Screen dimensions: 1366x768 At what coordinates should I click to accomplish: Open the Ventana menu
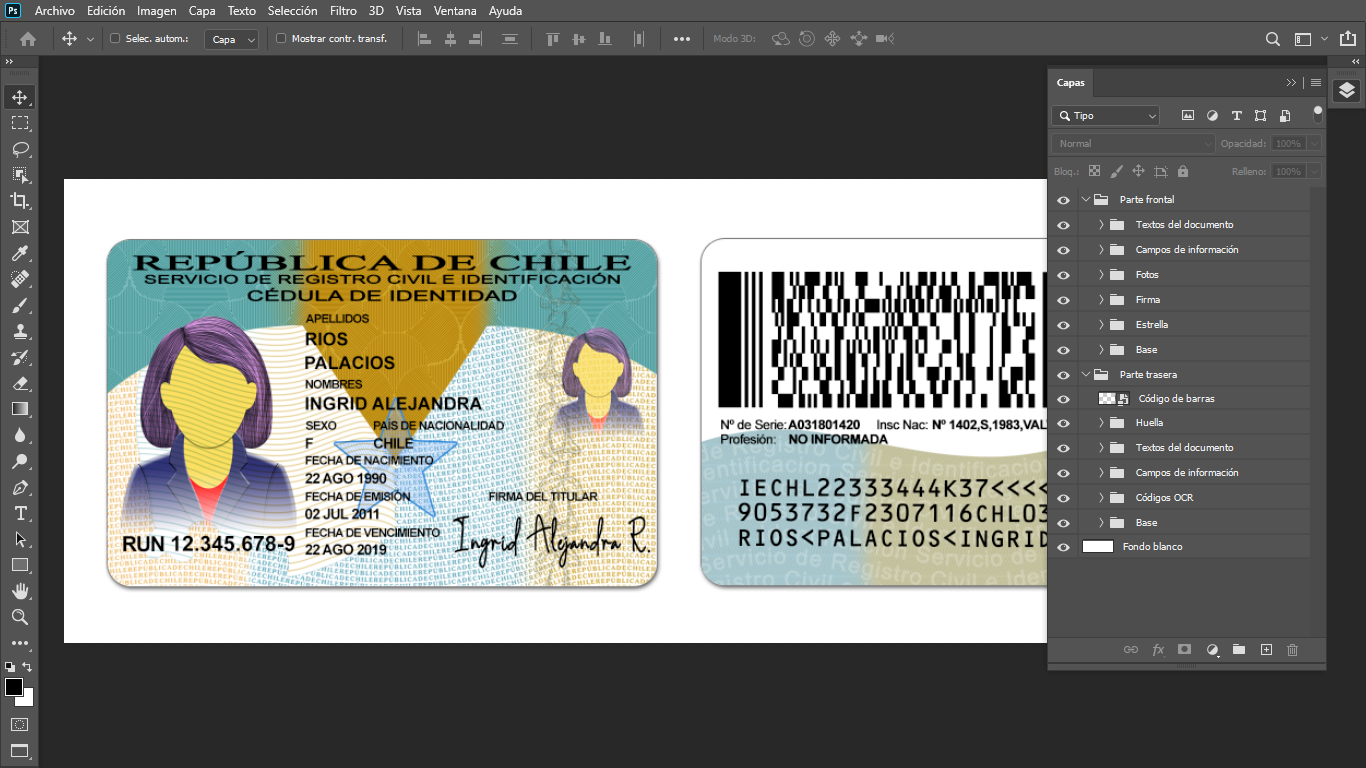coord(455,11)
